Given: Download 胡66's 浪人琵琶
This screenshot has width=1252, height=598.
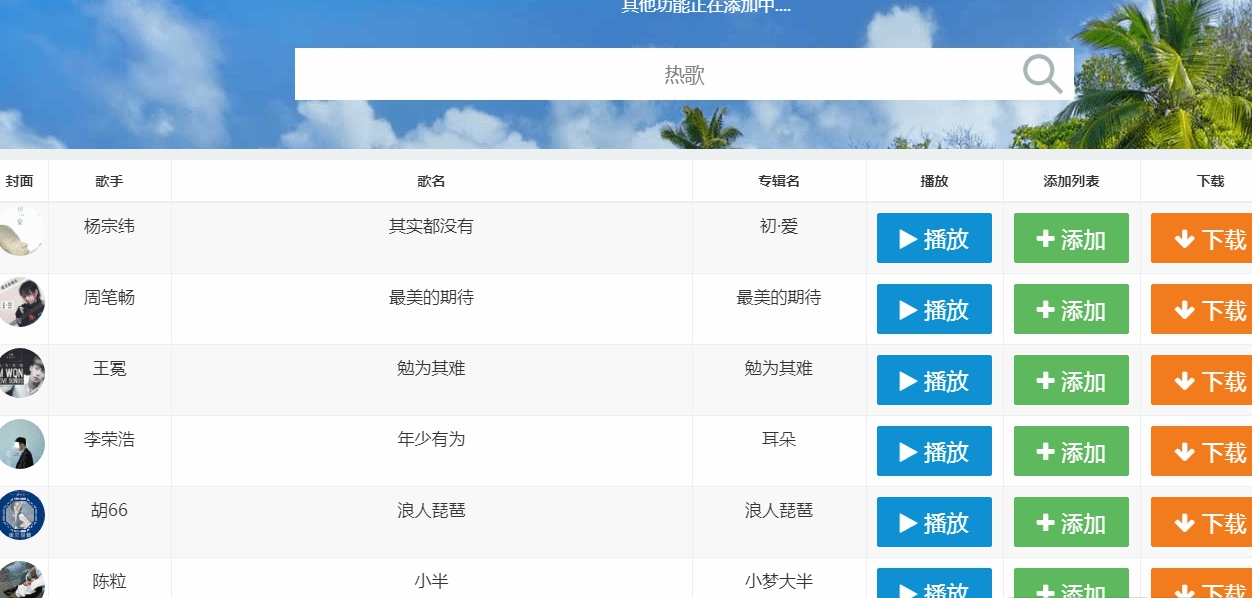Looking at the screenshot, I should 1202,522.
